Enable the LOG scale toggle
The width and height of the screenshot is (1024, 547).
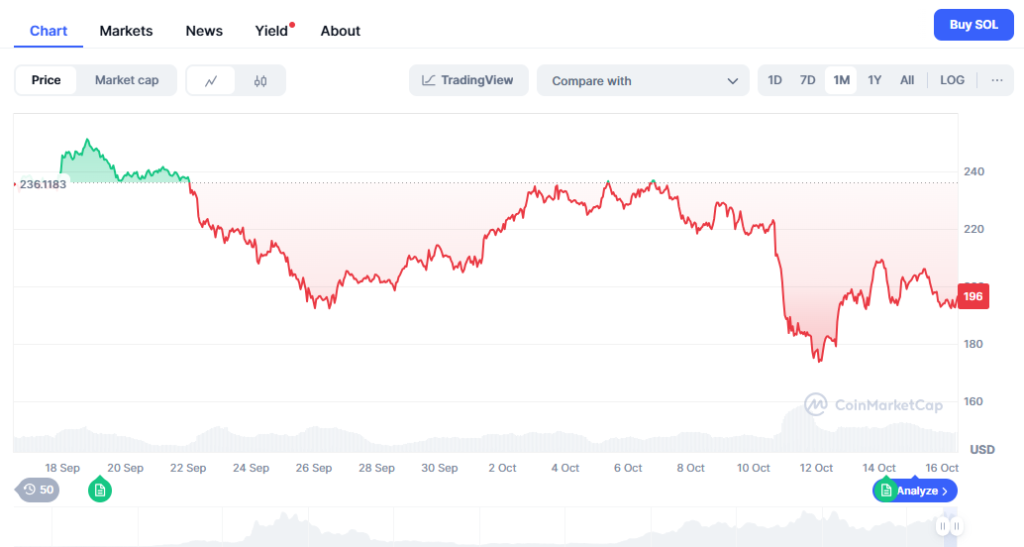click(x=952, y=80)
